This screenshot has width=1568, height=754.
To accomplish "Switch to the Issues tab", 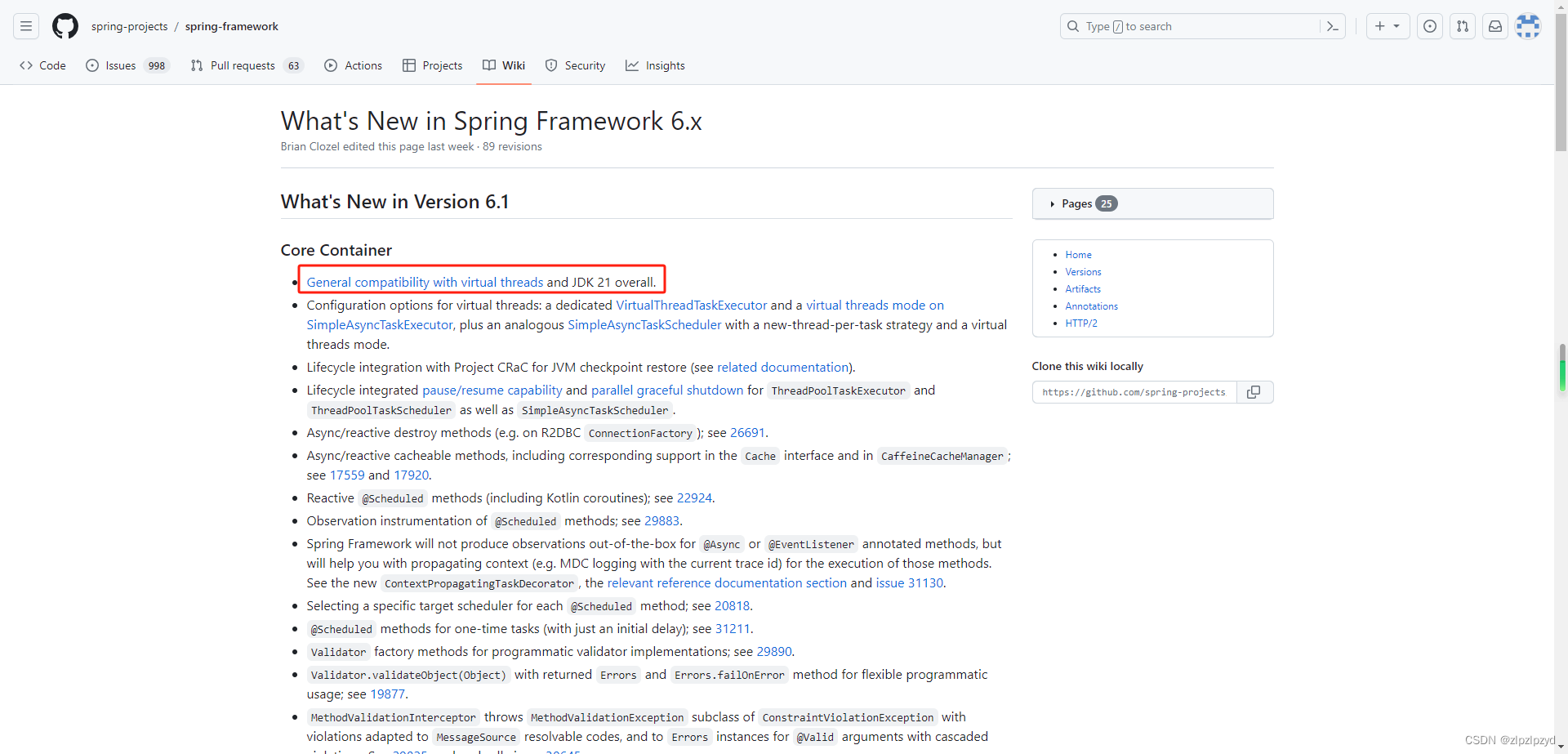I will (127, 65).
